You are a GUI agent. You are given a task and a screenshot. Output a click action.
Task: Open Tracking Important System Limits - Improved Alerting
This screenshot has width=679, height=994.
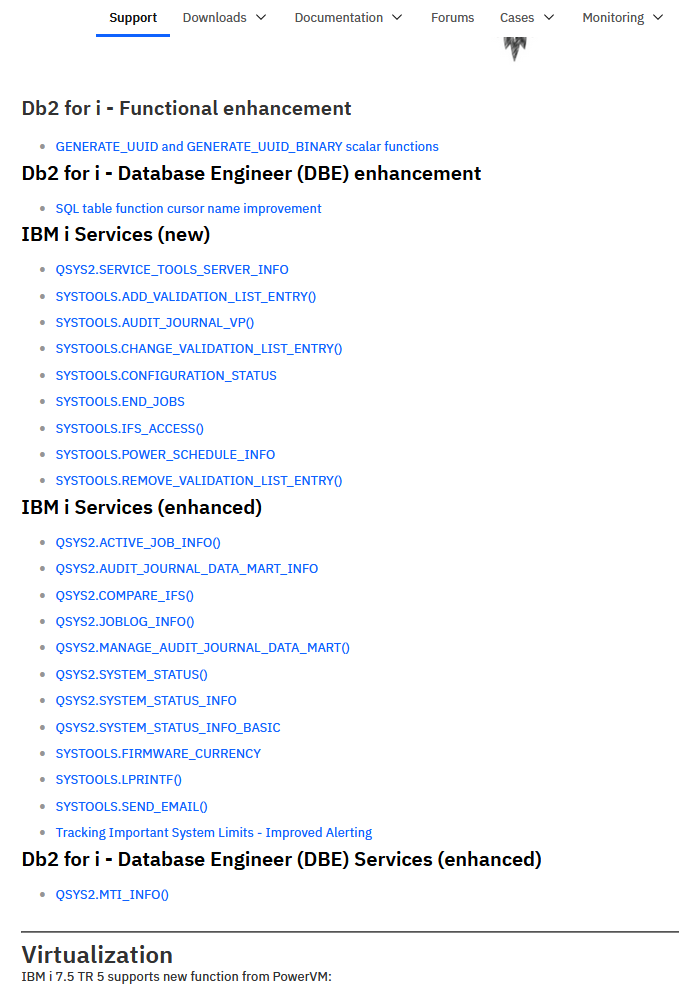coord(214,832)
